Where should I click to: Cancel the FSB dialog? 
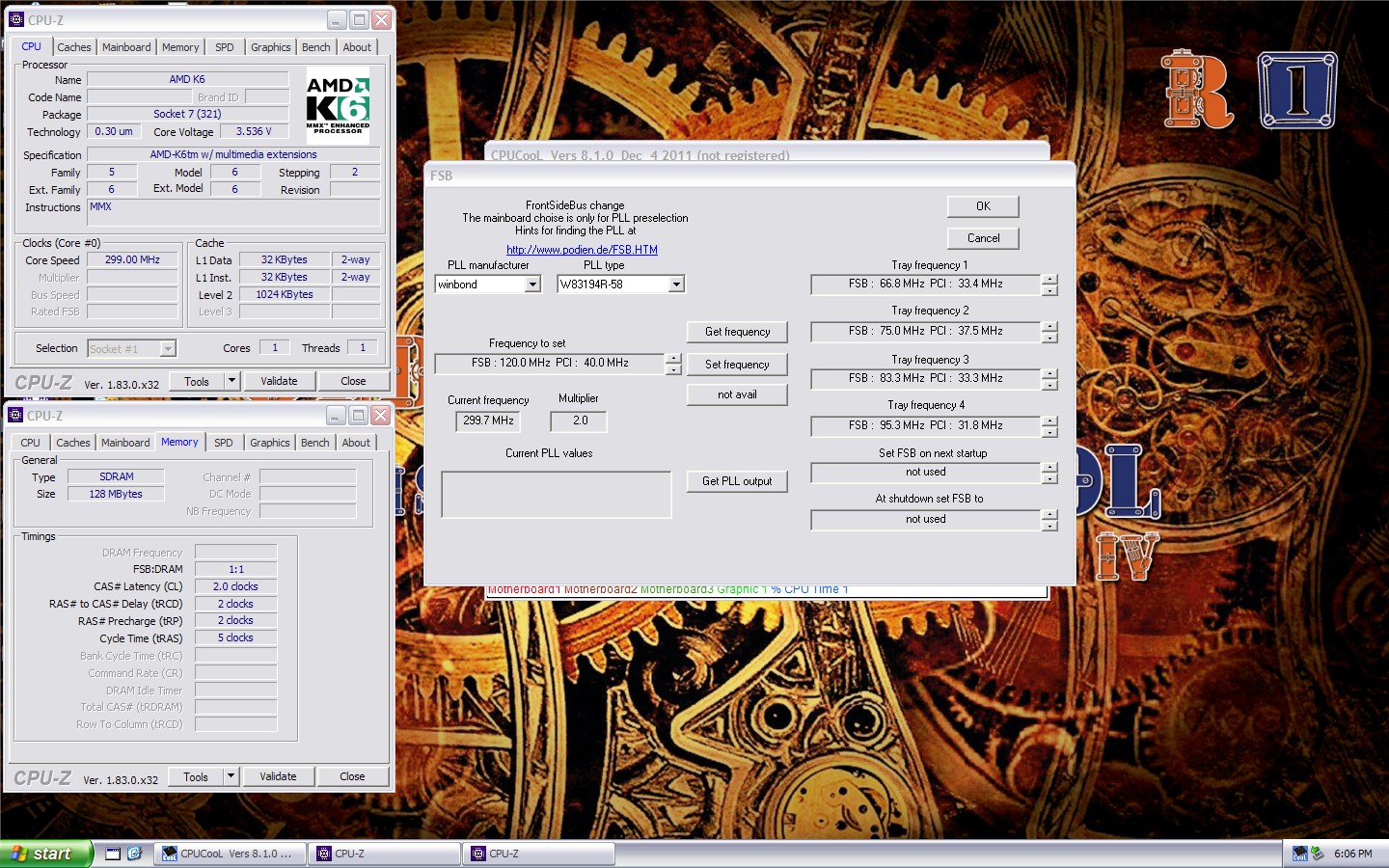(x=983, y=238)
